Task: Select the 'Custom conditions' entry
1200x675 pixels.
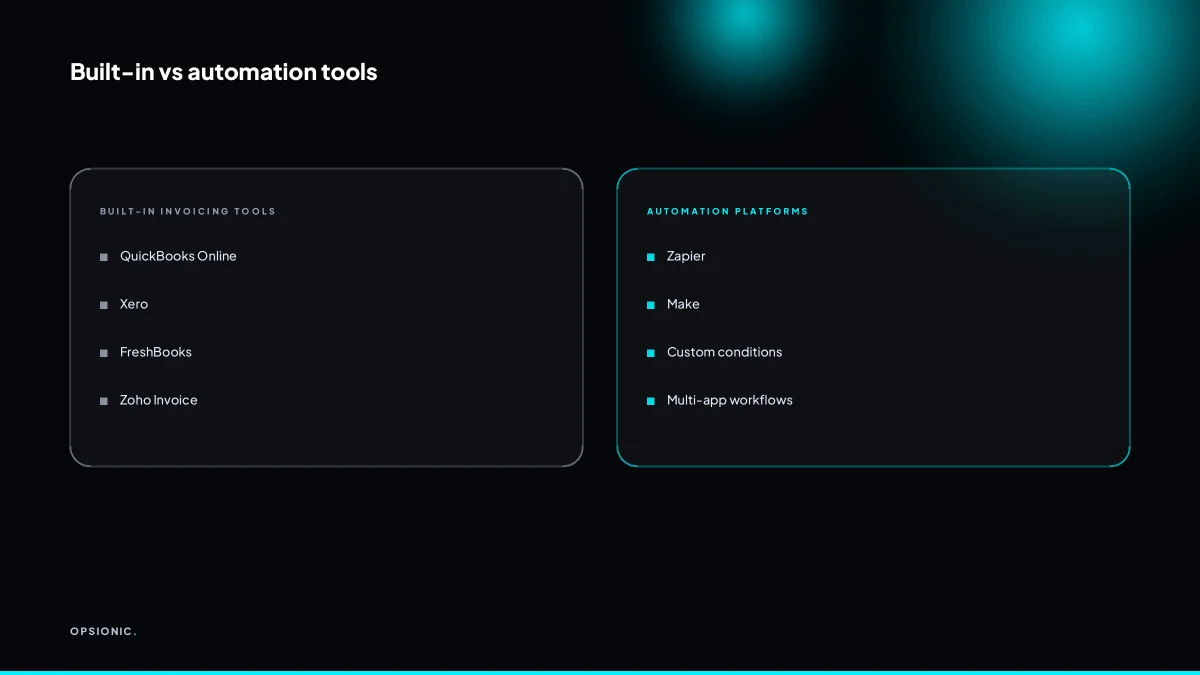Action: [725, 352]
